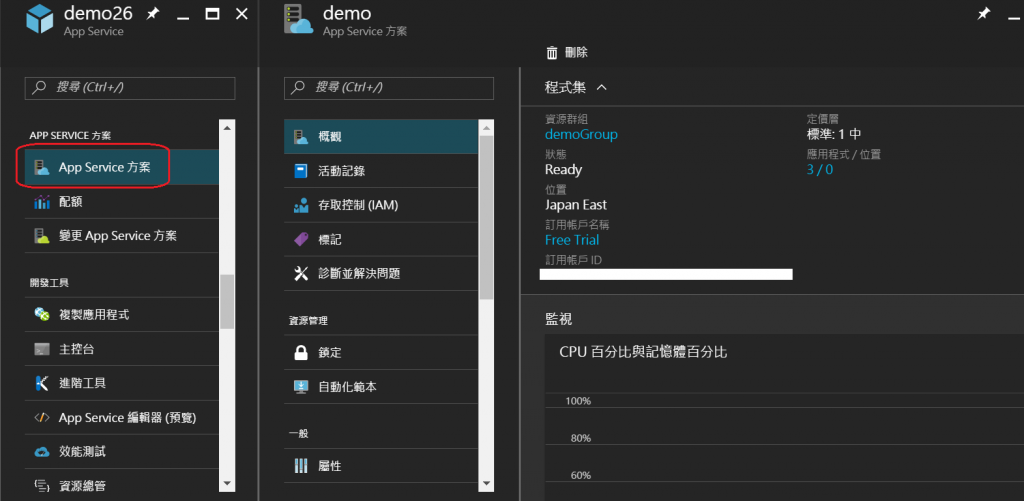Pin the demo App Service 方案 blade

pyautogui.click(x=984, y=14)
